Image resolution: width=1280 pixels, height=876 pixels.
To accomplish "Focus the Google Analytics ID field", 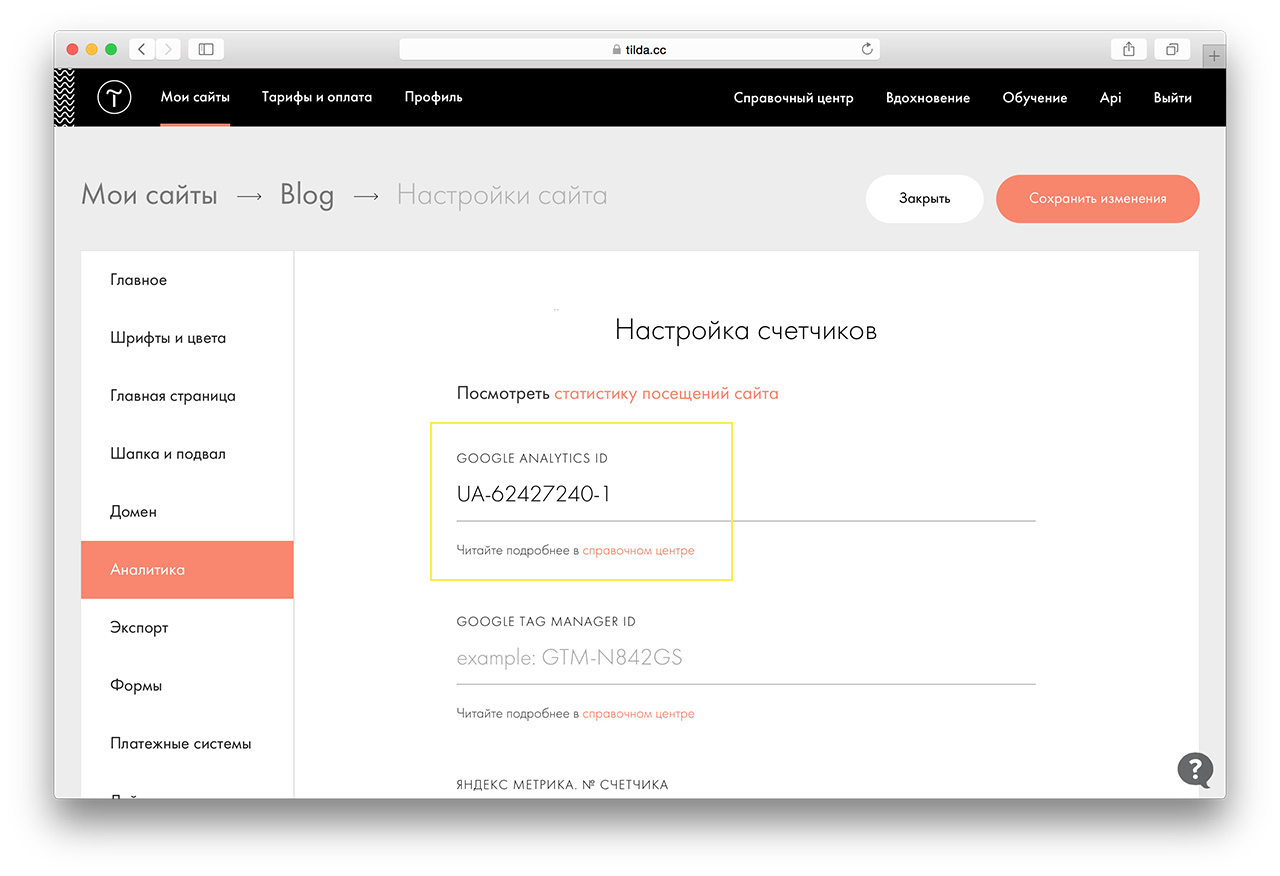I will [x=745, y=494].
